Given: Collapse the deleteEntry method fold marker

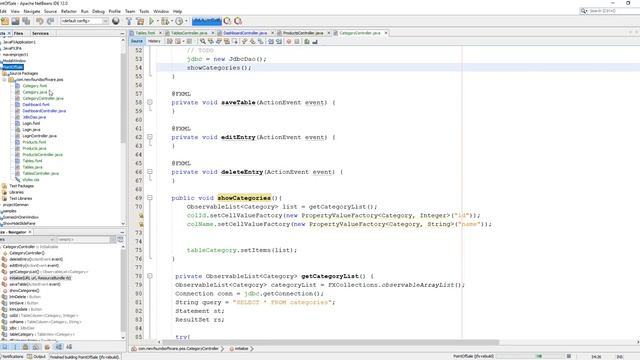Looking at the screenshot, I should (150, 171).
